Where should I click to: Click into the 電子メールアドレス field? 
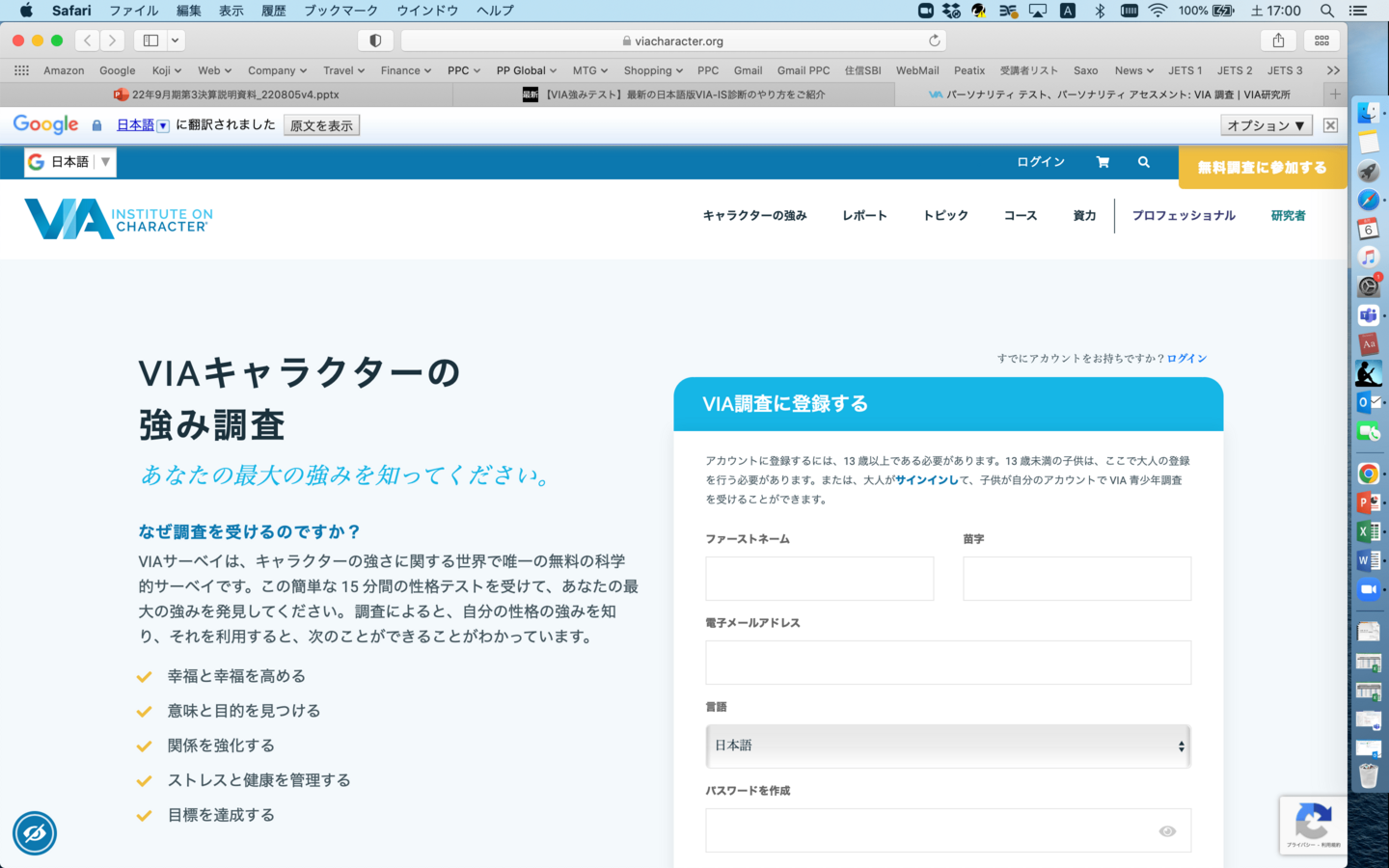tap(947, 663)
